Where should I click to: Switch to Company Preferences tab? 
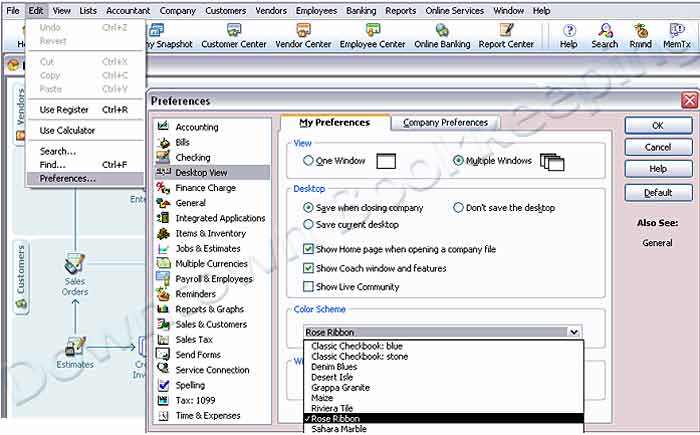point(445,123)
